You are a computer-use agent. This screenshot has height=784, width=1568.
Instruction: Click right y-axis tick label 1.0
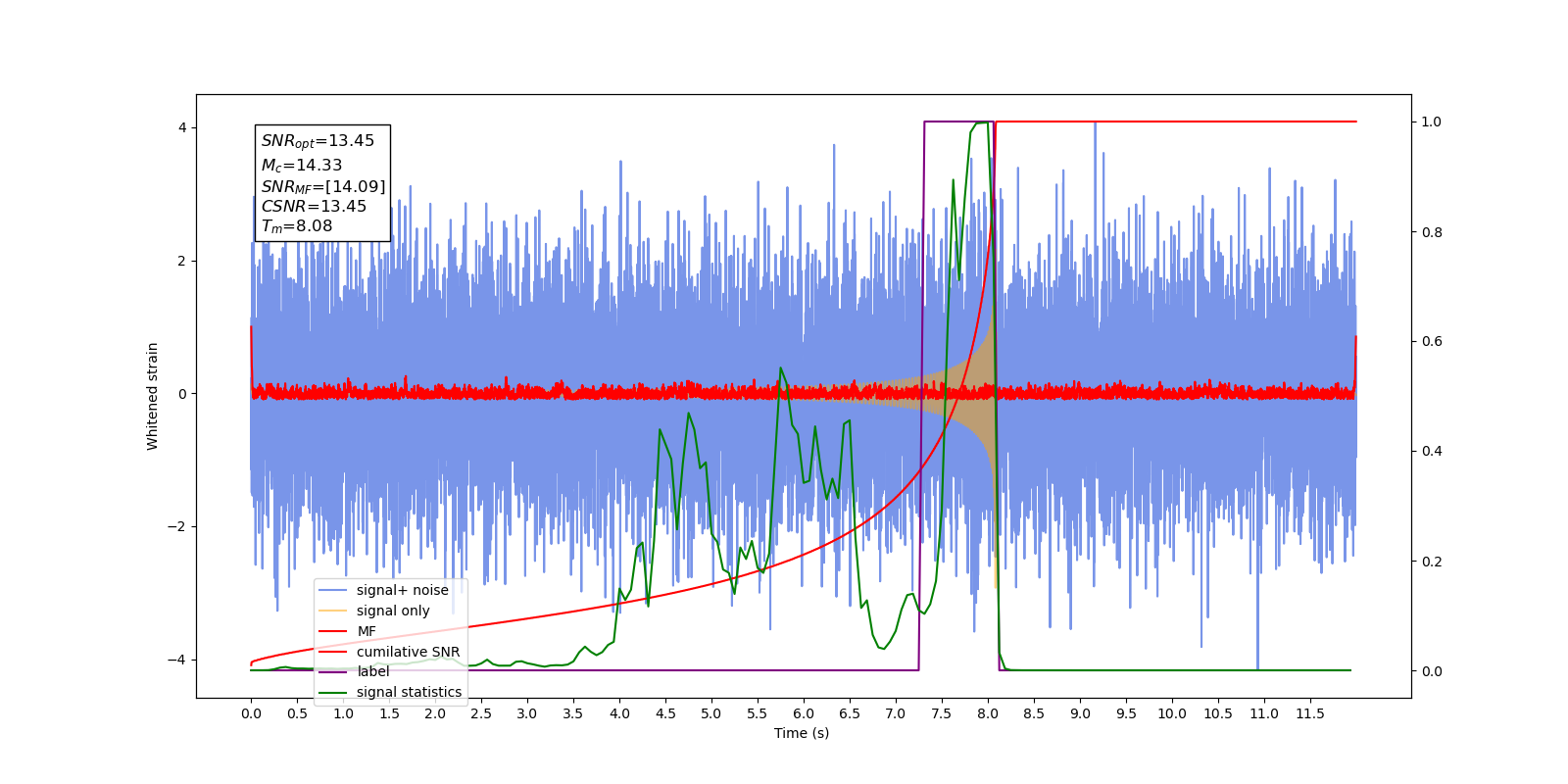[x=1432, y=122]
